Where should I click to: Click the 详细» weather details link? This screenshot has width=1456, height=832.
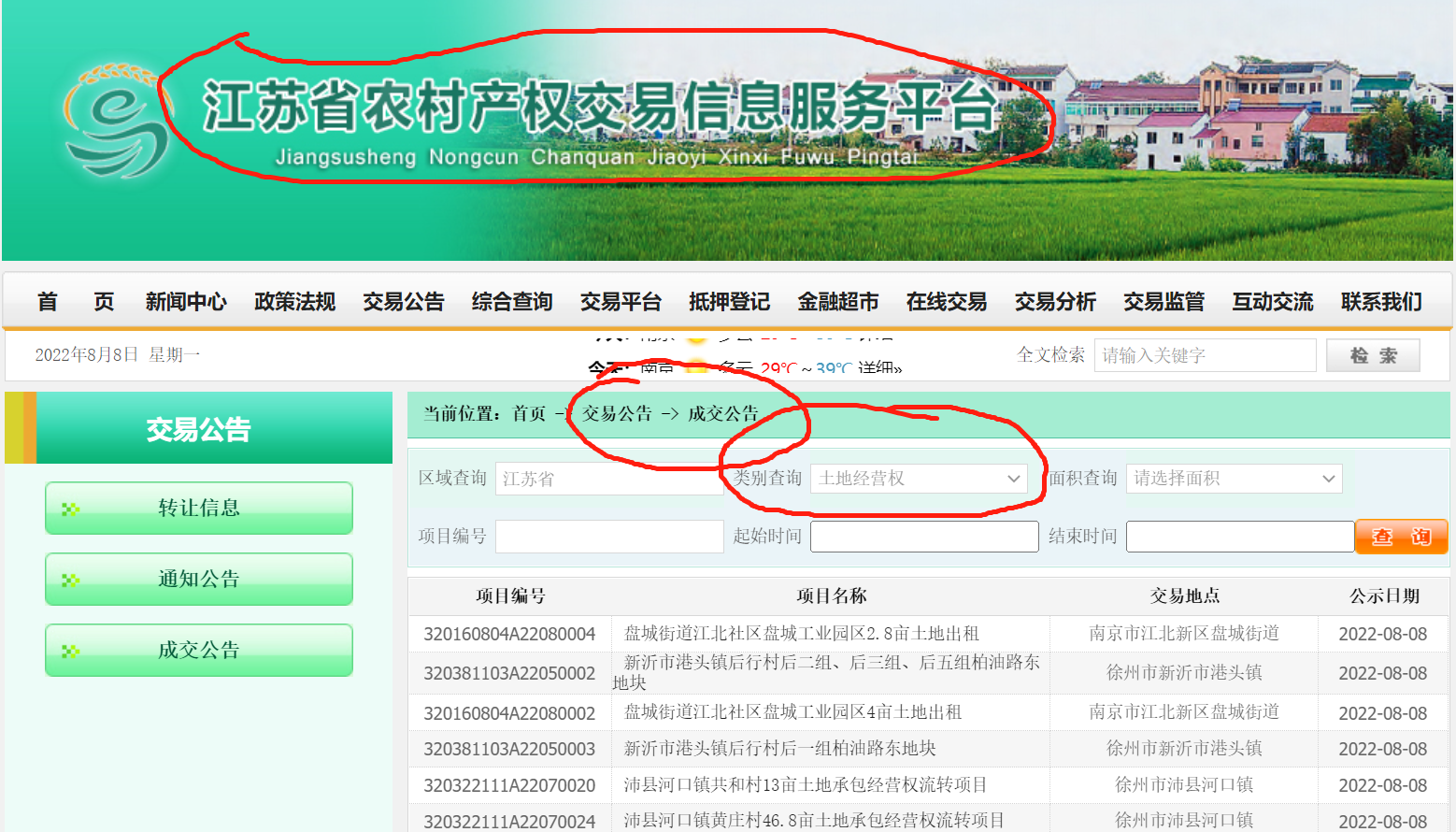(x=880, y=367)
